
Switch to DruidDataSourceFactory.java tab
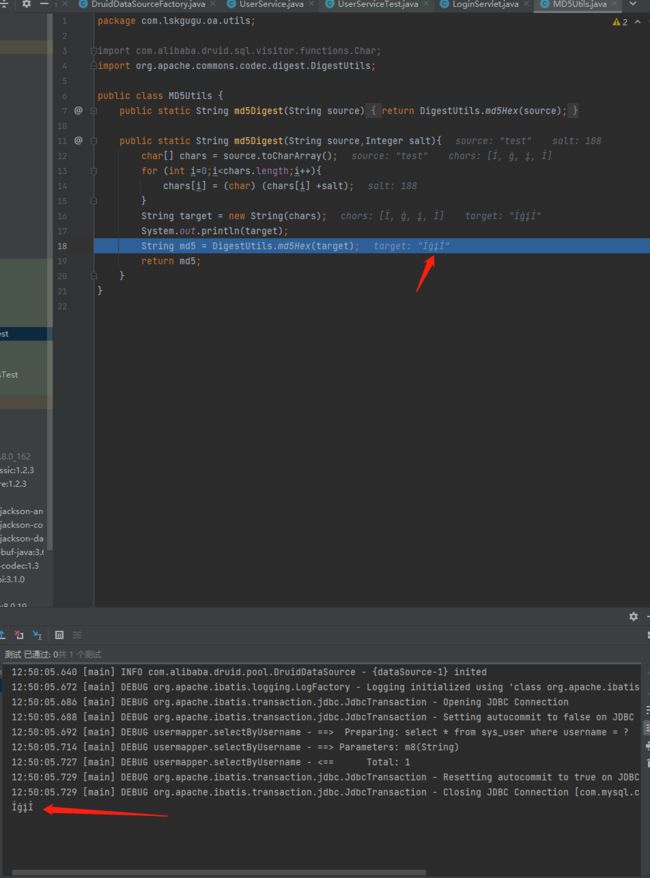[x=143, y=4]
